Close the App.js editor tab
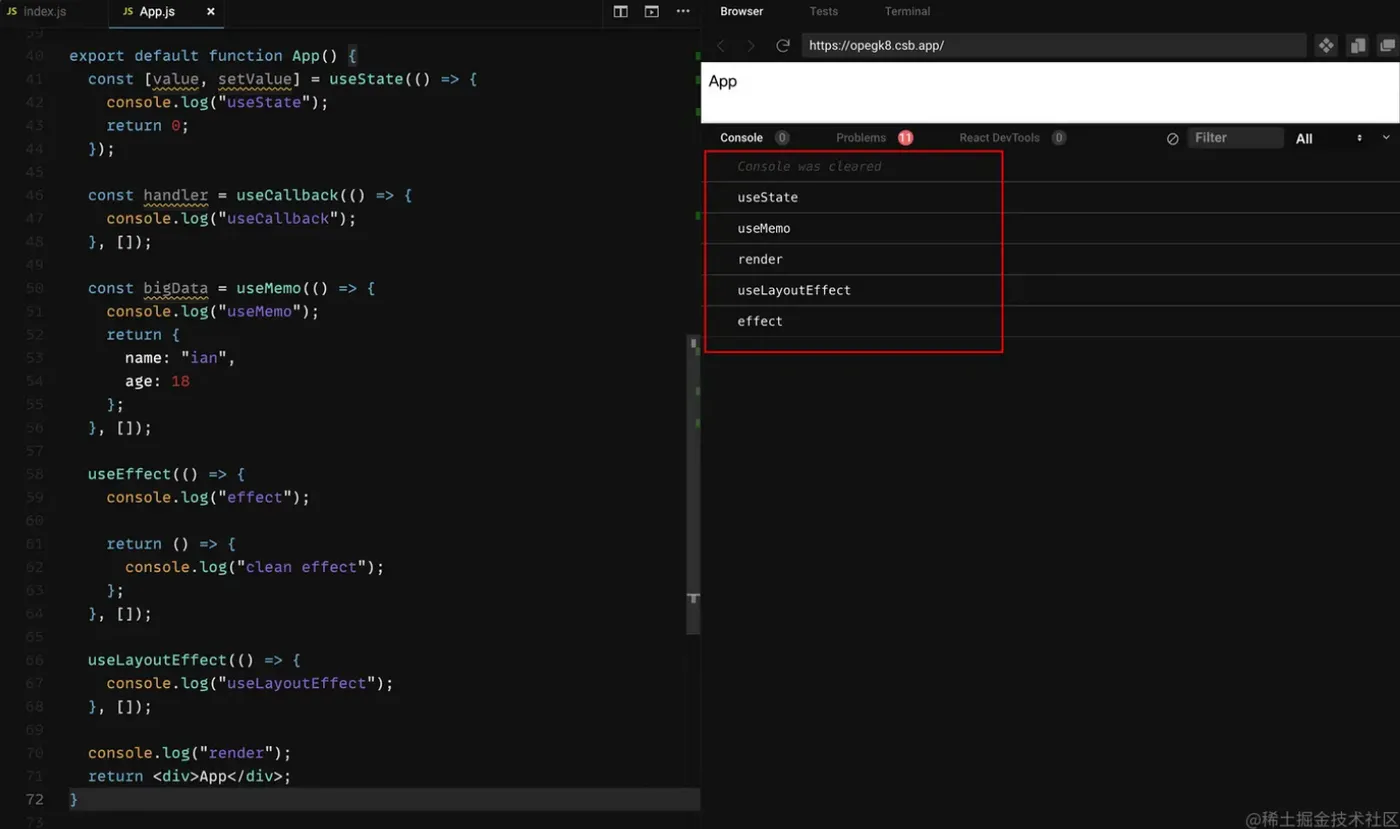 click(x=210, y=12)
